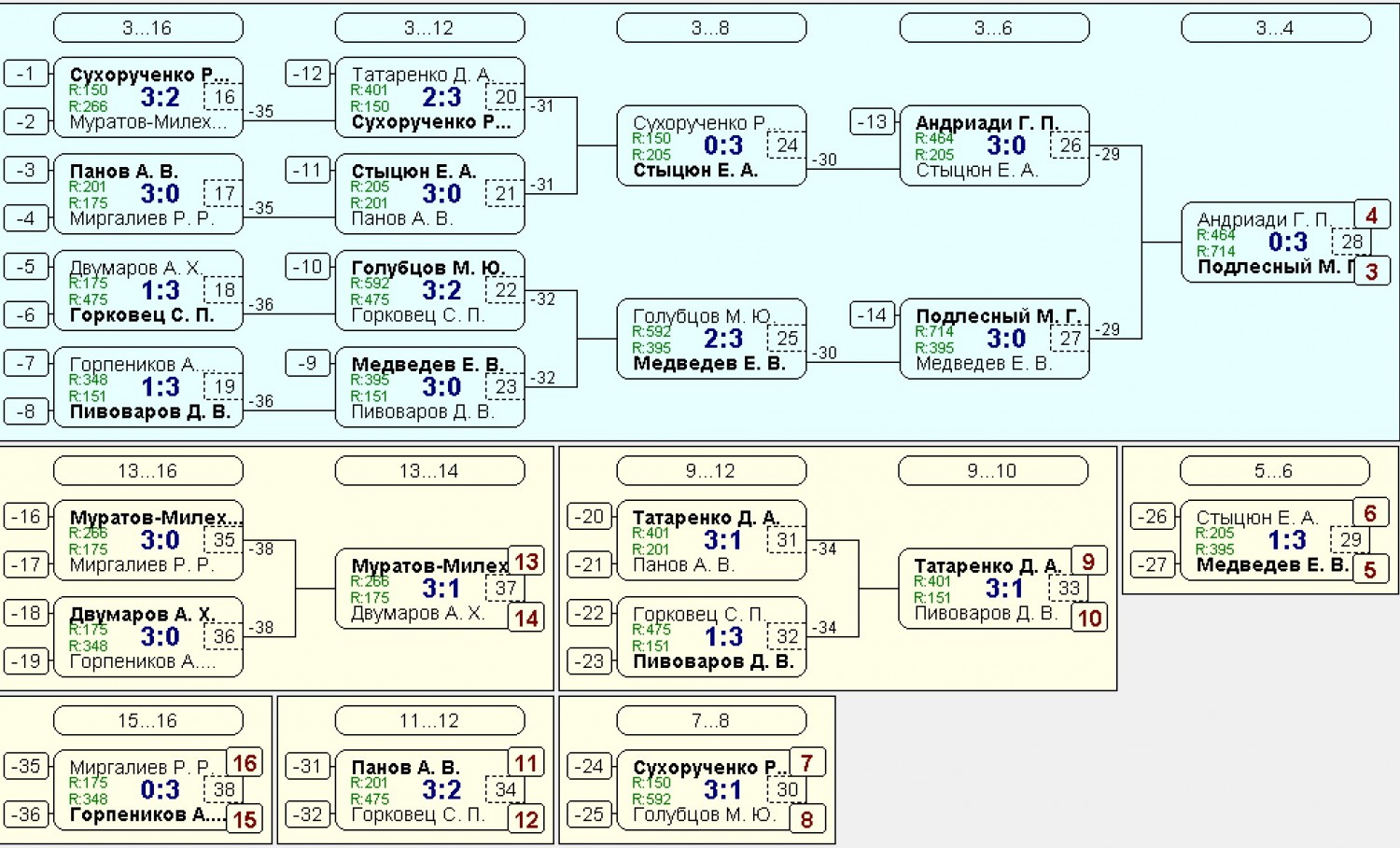Click red place number 5
This screenshot has width=1400, height=848.
1370,569
